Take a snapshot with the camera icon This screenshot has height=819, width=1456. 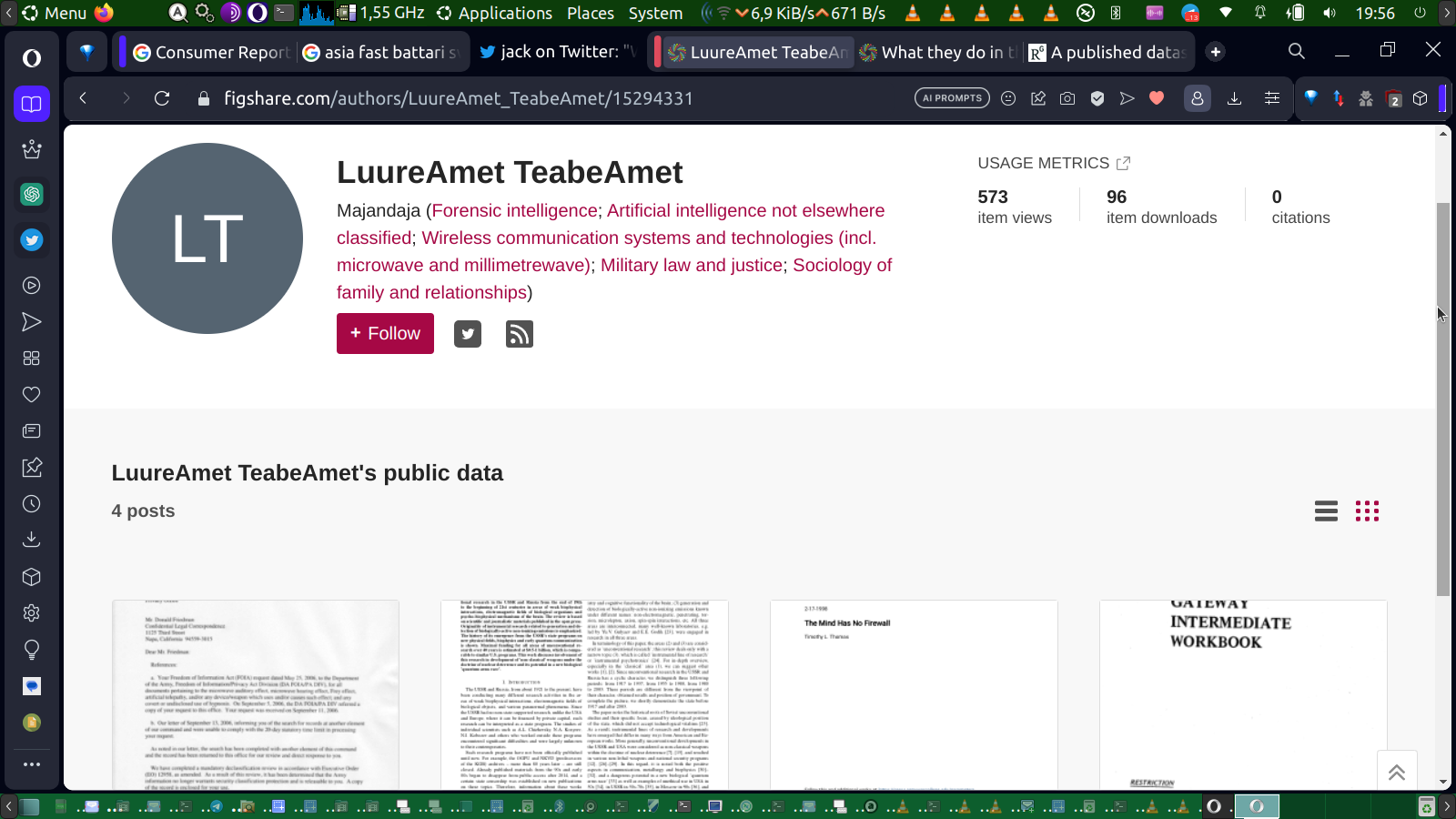(x=1067, y=98)
